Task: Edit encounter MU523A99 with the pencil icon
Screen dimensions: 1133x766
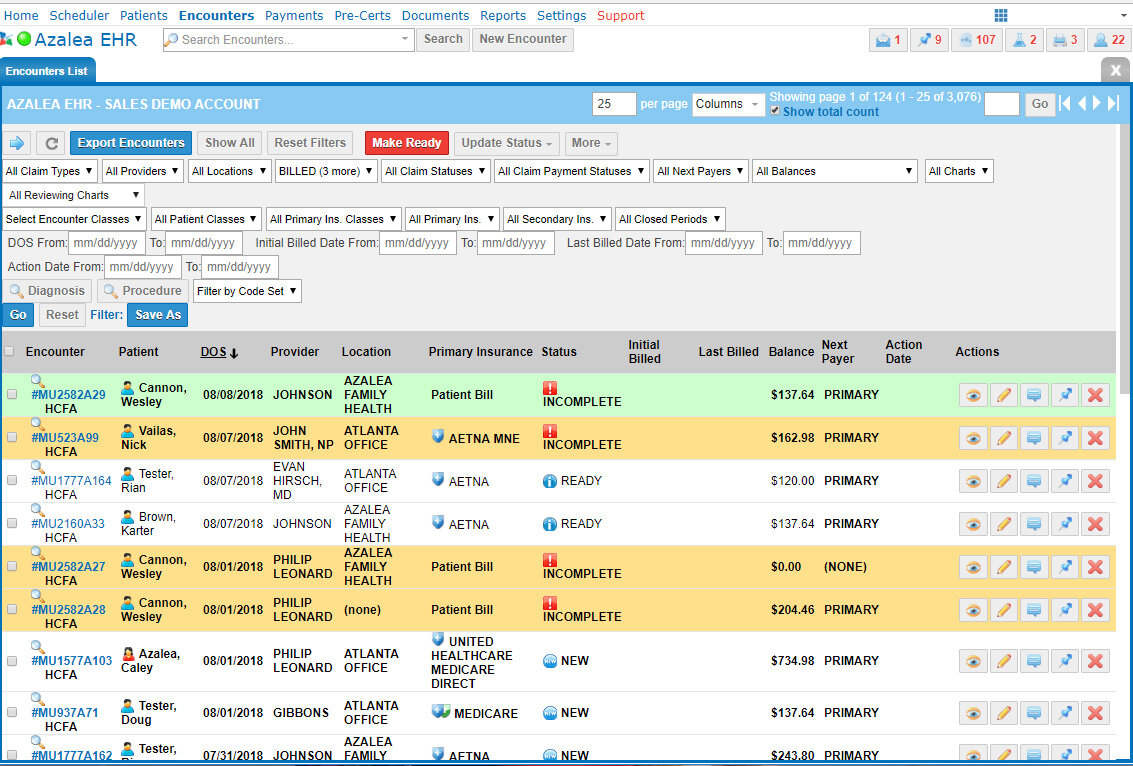Action: click(x=1003, y=438)
